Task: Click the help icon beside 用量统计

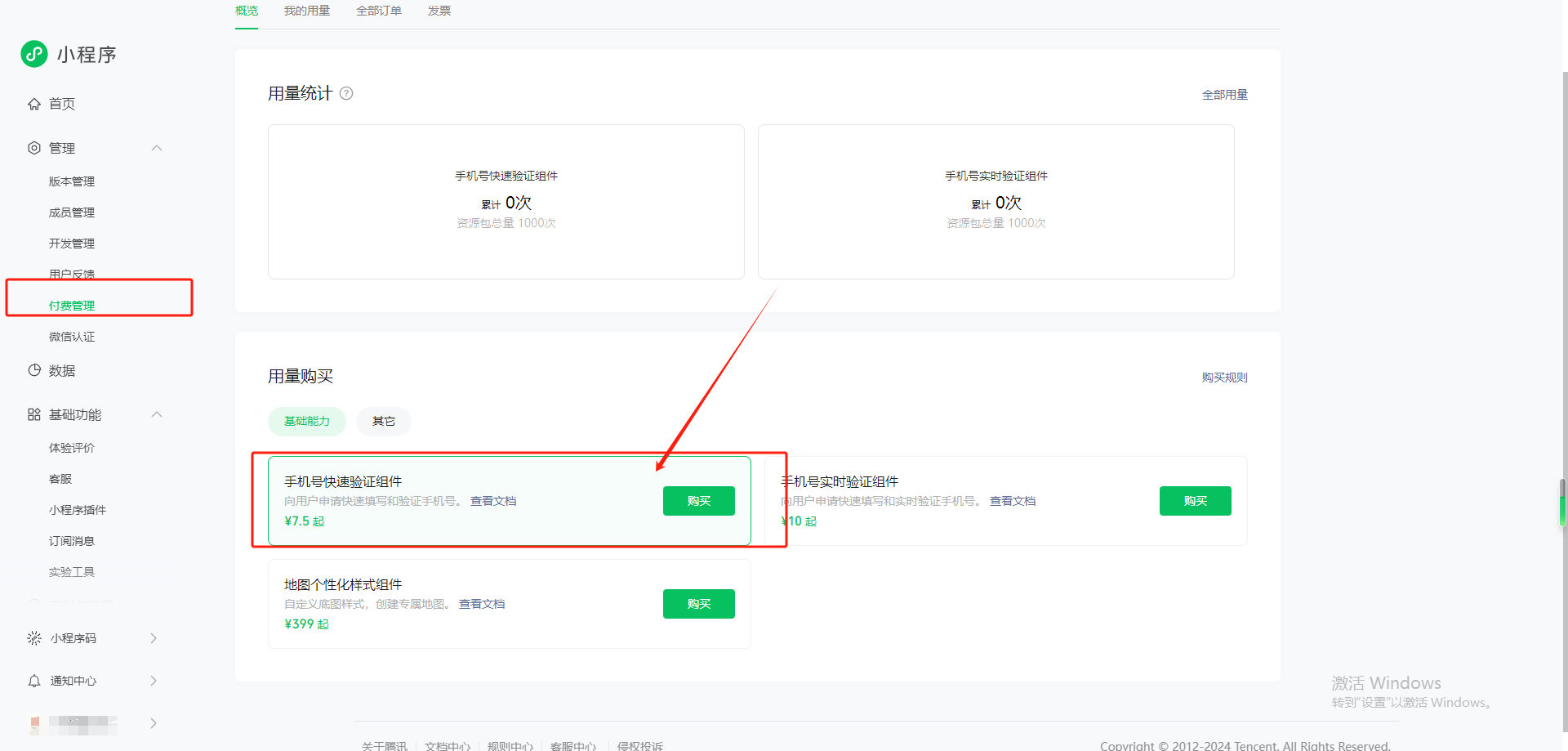Action: 346,93
